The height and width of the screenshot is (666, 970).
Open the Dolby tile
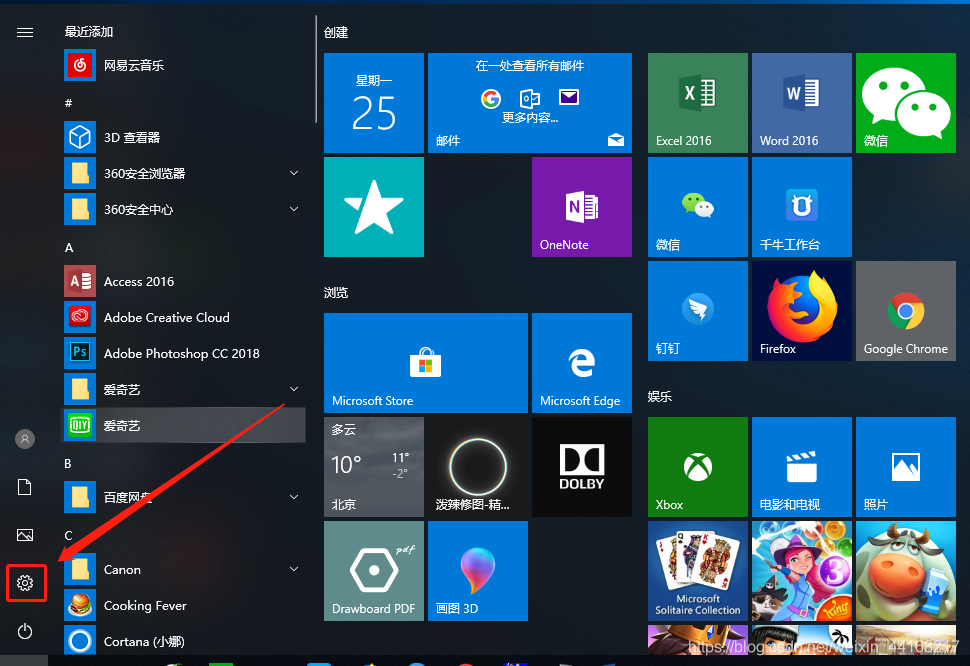tap(582, 466)
